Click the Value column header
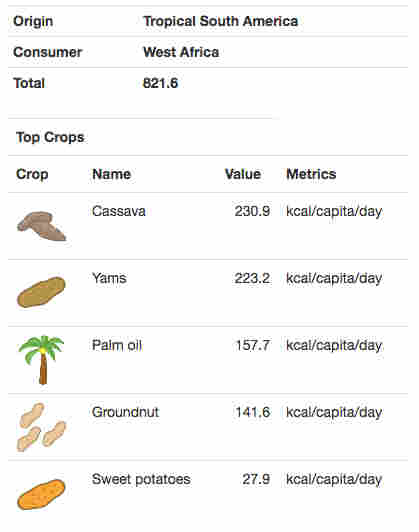Screen dimensions: 419x532 (x=243, y=174)
